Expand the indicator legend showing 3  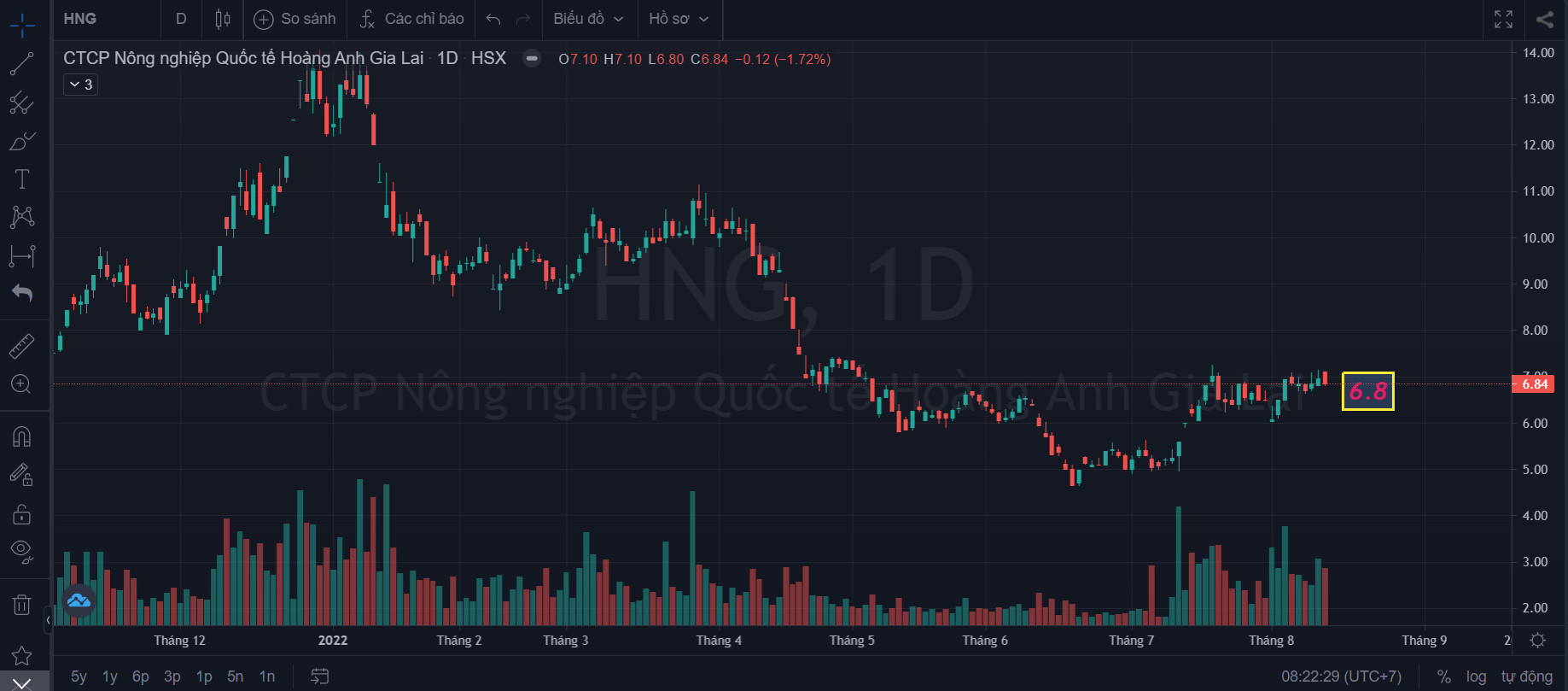click(x=81, y=85)
